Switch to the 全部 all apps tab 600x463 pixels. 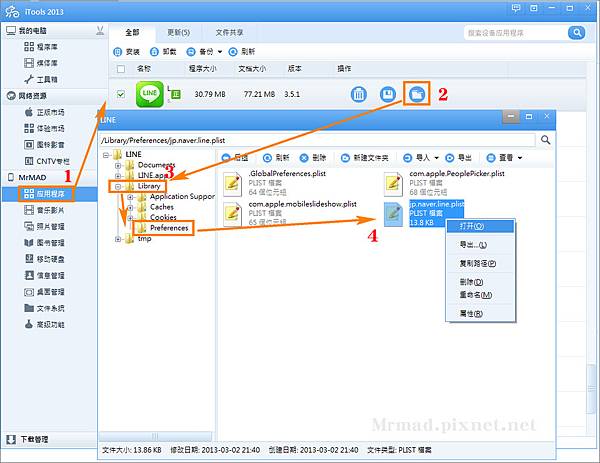pos(132,33)
